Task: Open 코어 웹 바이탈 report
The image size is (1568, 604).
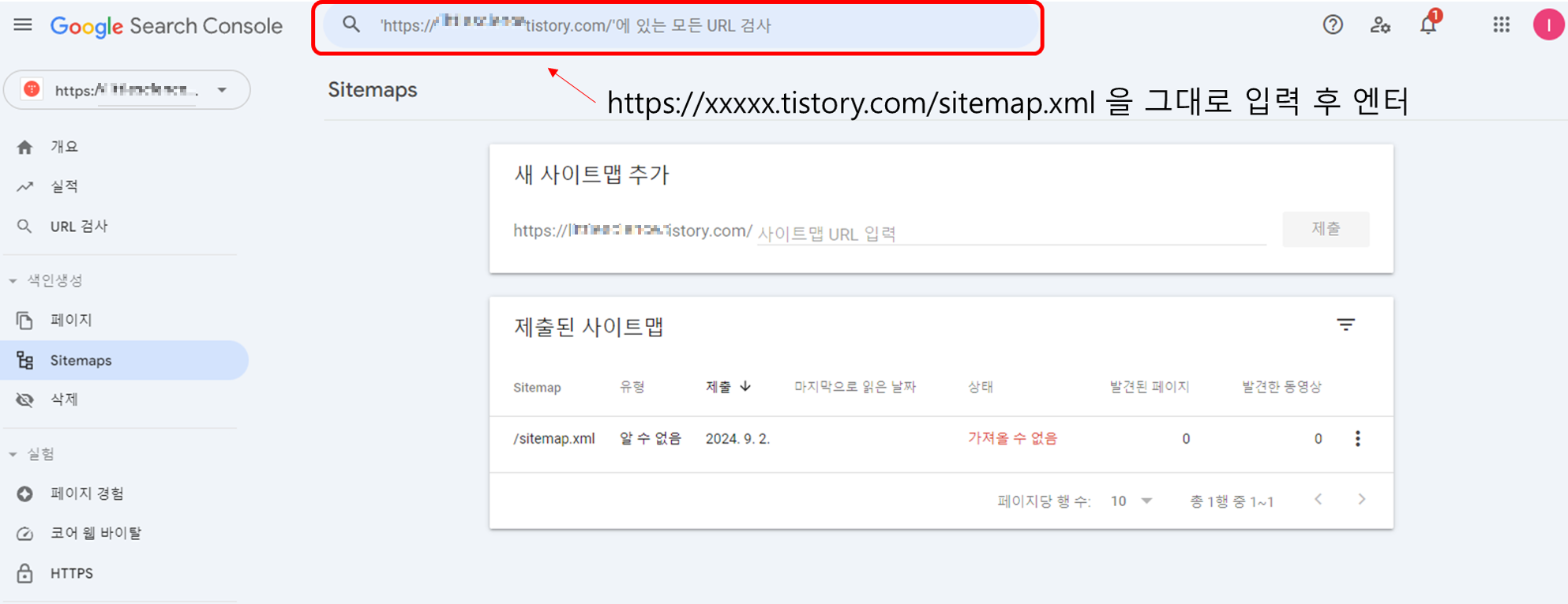Action: pyautogui.click(x=96, y=533)
